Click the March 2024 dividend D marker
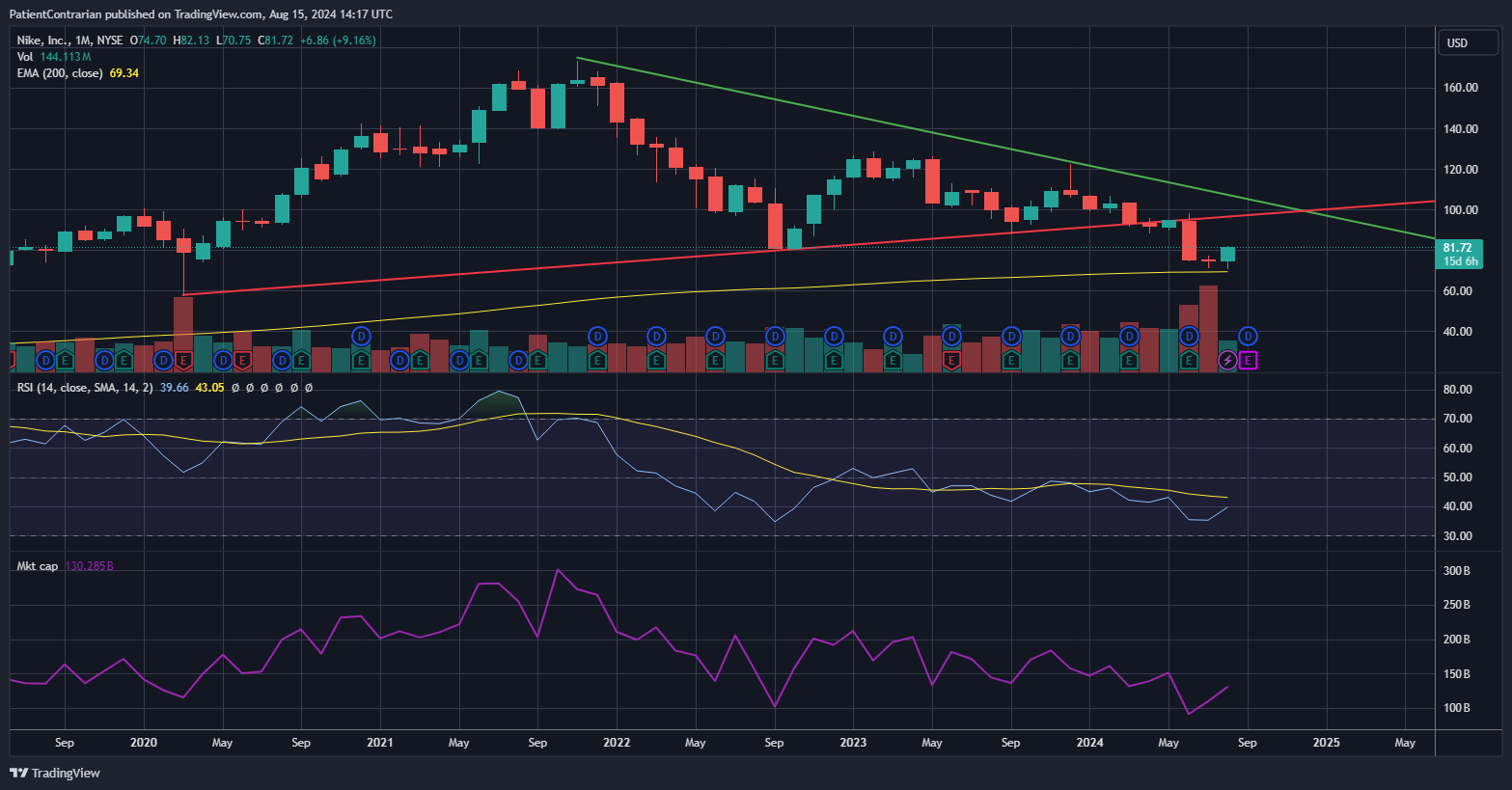The image size is (1512, 790). coord(1129,337)
